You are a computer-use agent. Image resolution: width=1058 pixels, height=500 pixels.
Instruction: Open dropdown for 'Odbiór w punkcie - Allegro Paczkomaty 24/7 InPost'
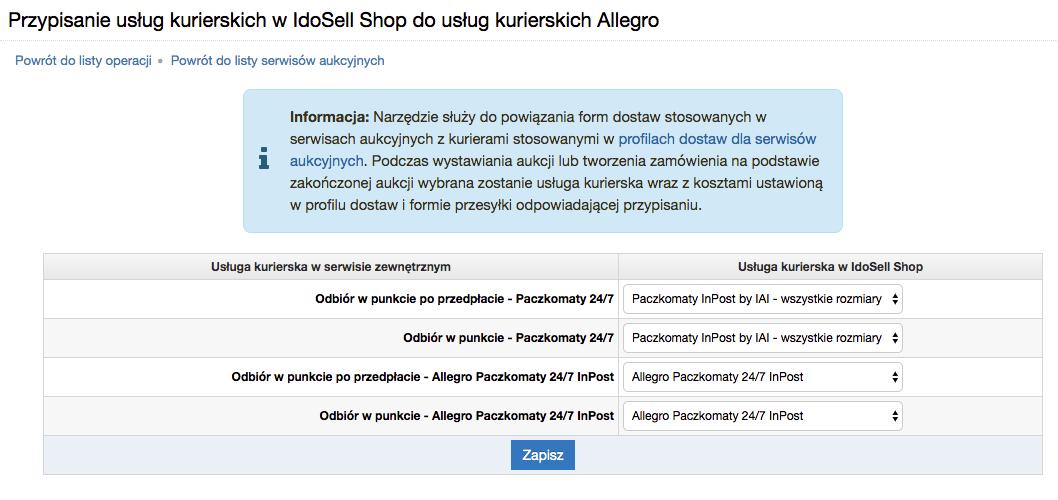pyautogui.click(x=762, y=416)
